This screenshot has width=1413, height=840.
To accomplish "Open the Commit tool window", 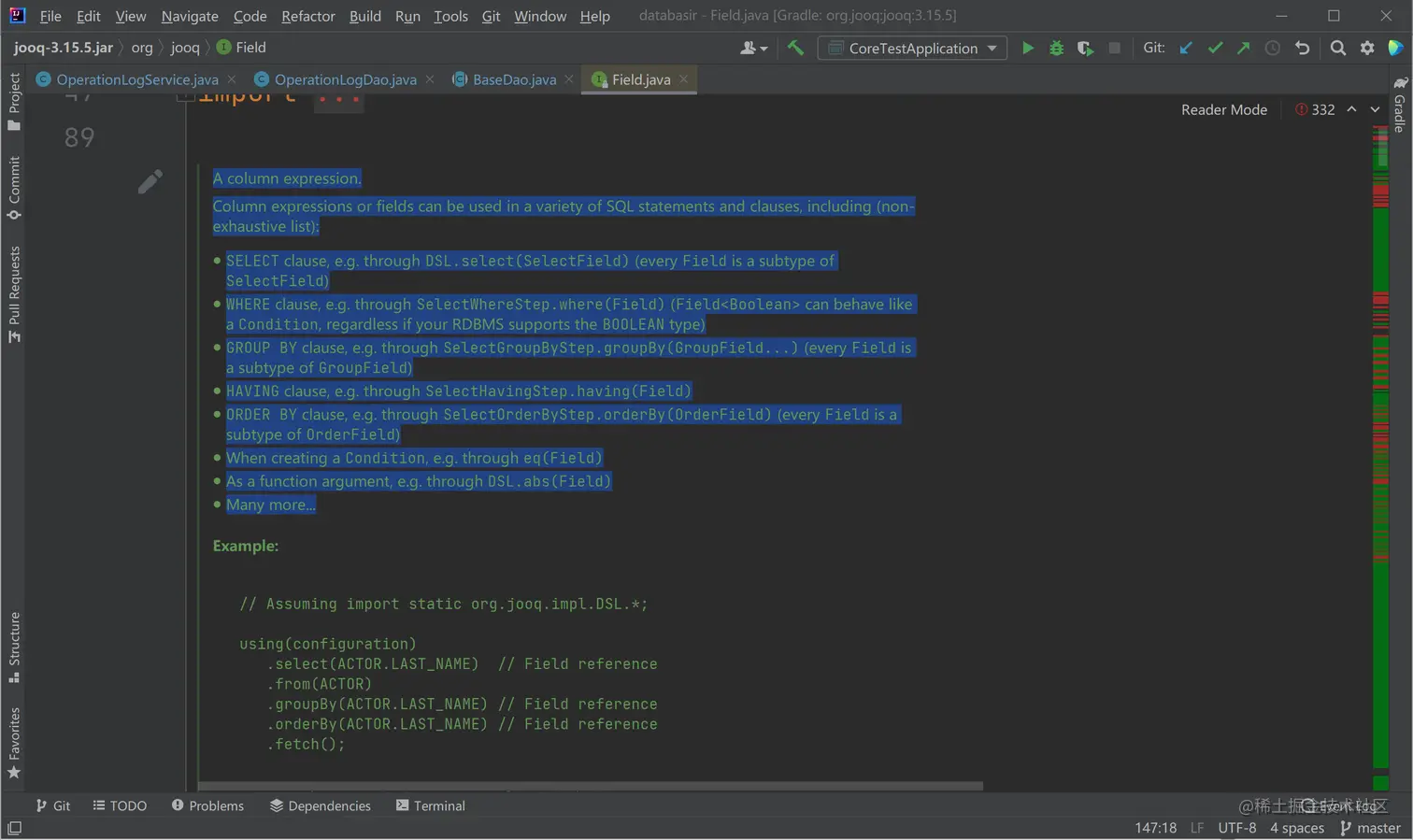I will tap(14, 188).
